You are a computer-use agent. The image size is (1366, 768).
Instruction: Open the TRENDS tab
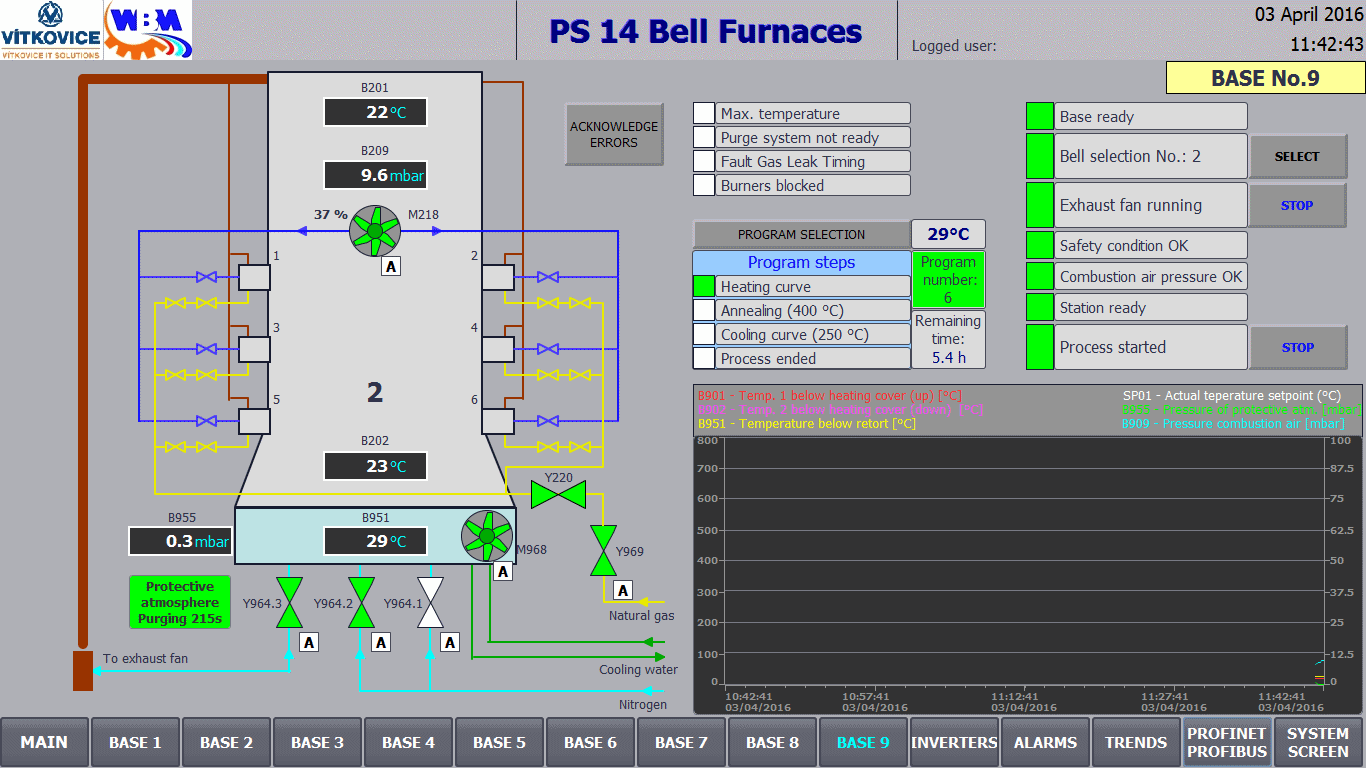1136,742
